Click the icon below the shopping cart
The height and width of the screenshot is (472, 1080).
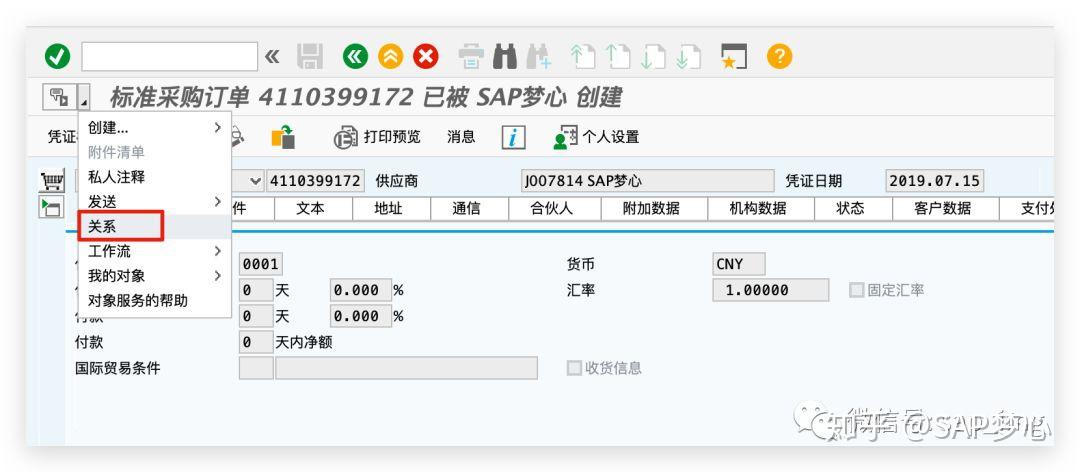(52, 206)
